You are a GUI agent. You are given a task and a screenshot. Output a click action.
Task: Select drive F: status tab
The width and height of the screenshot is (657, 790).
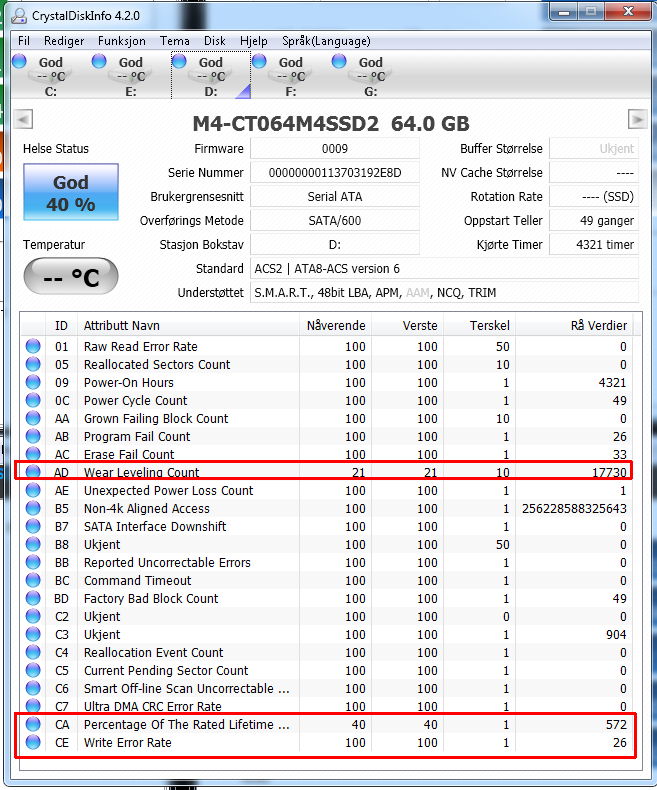point(291,76)
